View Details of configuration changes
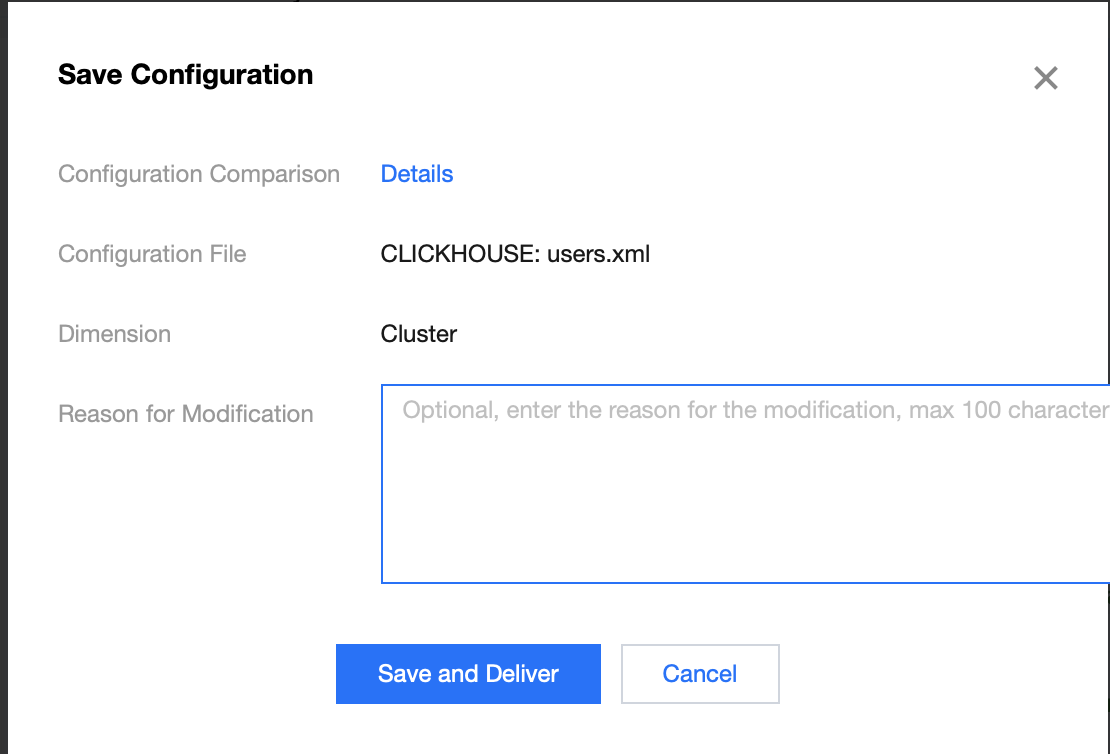 [417, 174]
